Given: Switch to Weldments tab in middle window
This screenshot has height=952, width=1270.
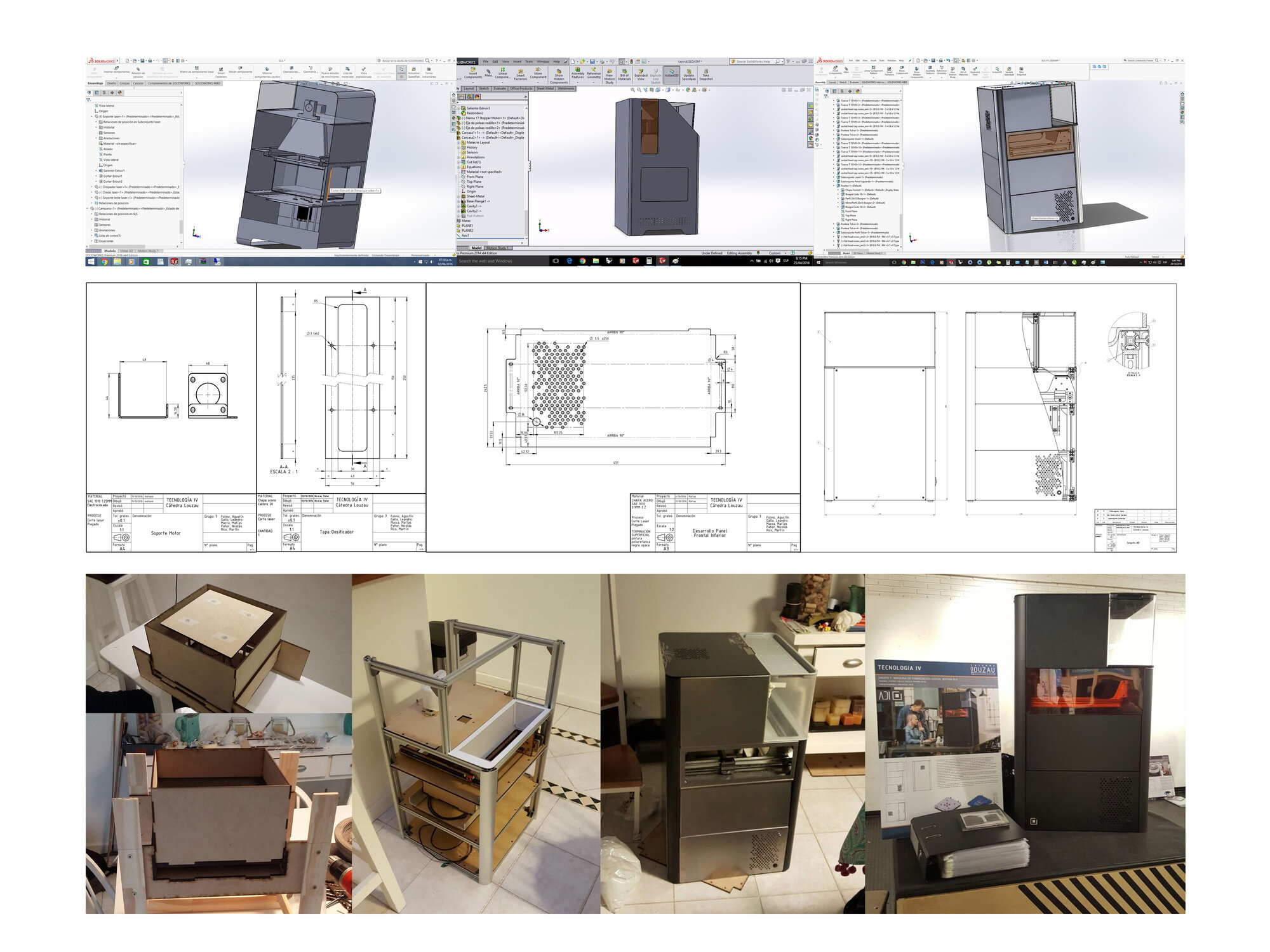Looking at the screenshot, I should click(x=566, y=88).
